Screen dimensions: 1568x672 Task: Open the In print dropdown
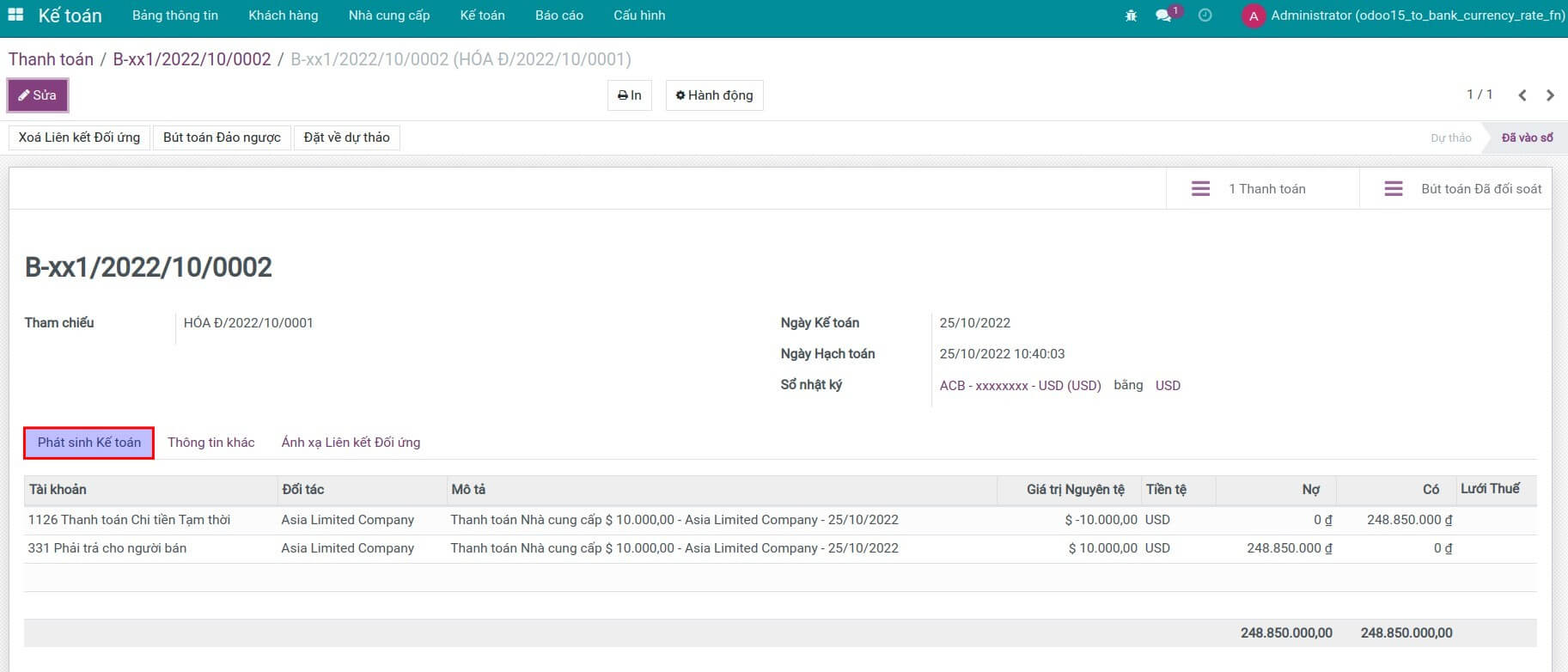pos(630,95)
